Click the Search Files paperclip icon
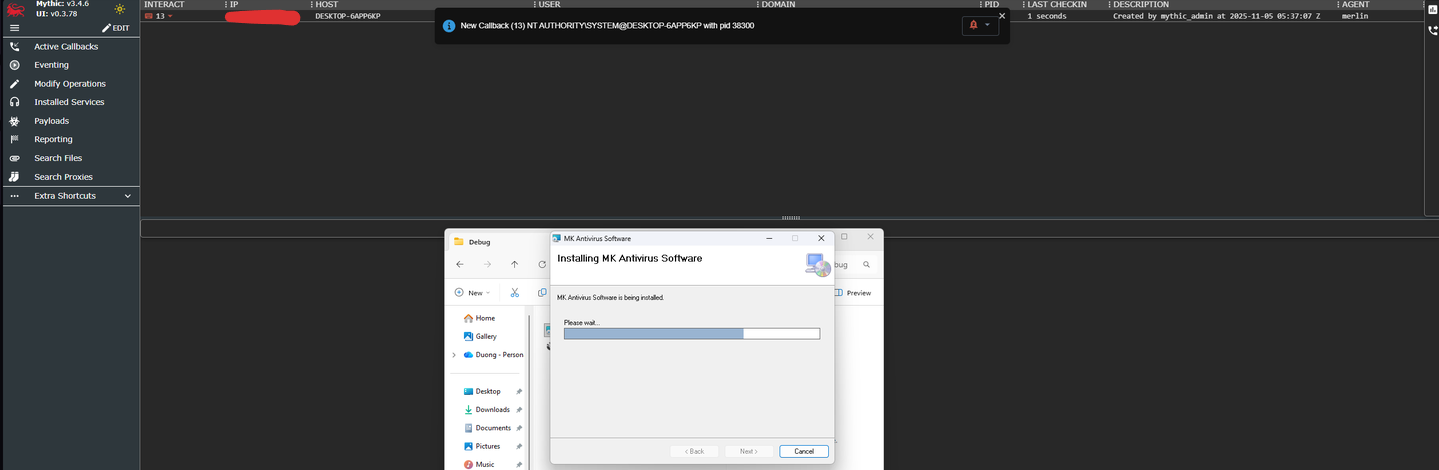The width and height of the screenshot is (1439, 470). pyautogui.click(x=14, y=158)
